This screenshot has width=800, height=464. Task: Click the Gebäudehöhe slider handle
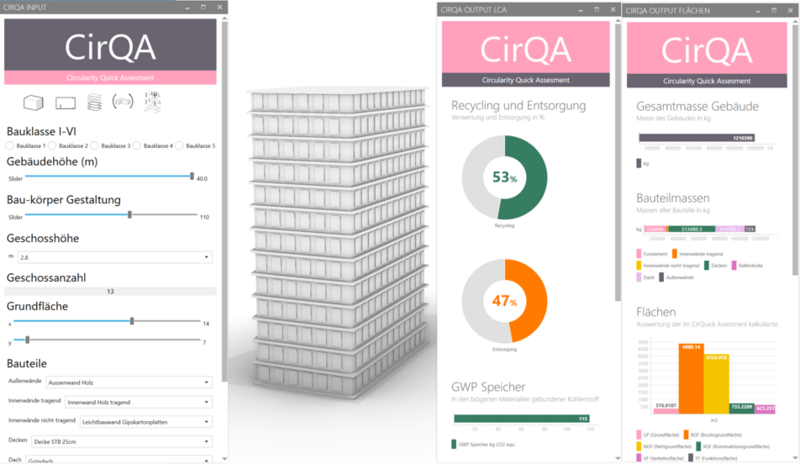[x=192, y=176]
